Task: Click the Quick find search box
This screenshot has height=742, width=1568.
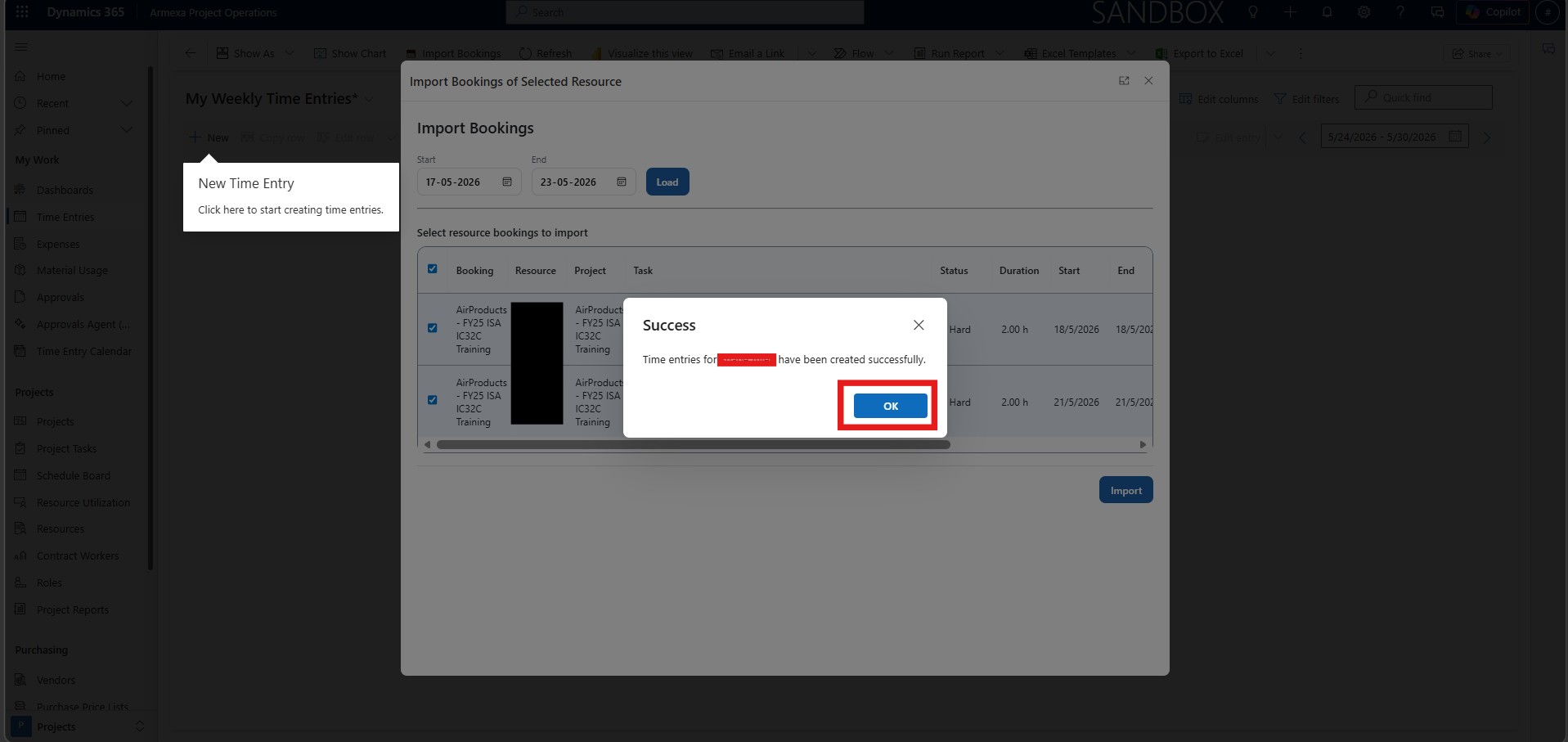Action: 1423,97
